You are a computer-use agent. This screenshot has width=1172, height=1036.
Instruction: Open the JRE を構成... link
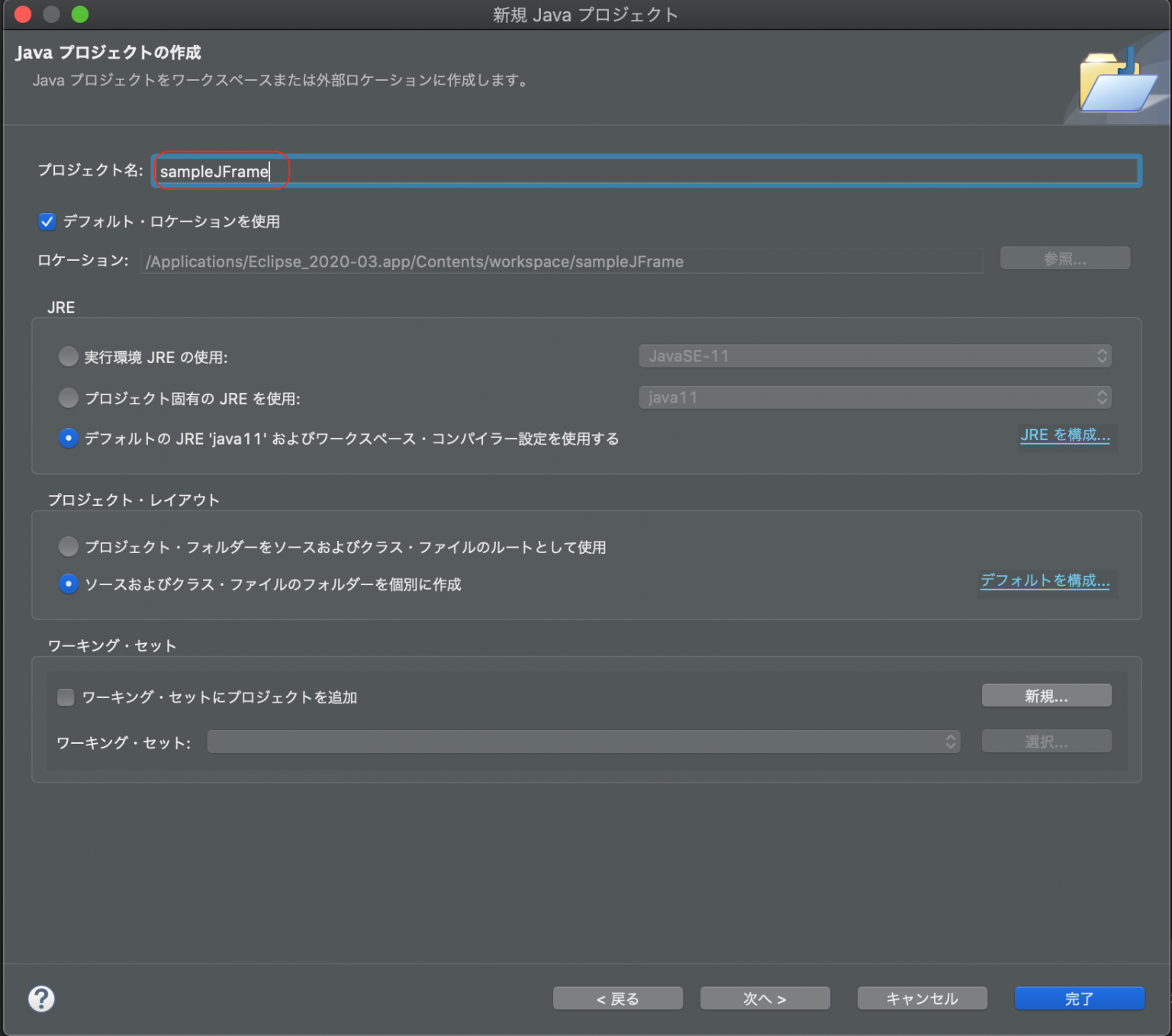(1064, 436)
